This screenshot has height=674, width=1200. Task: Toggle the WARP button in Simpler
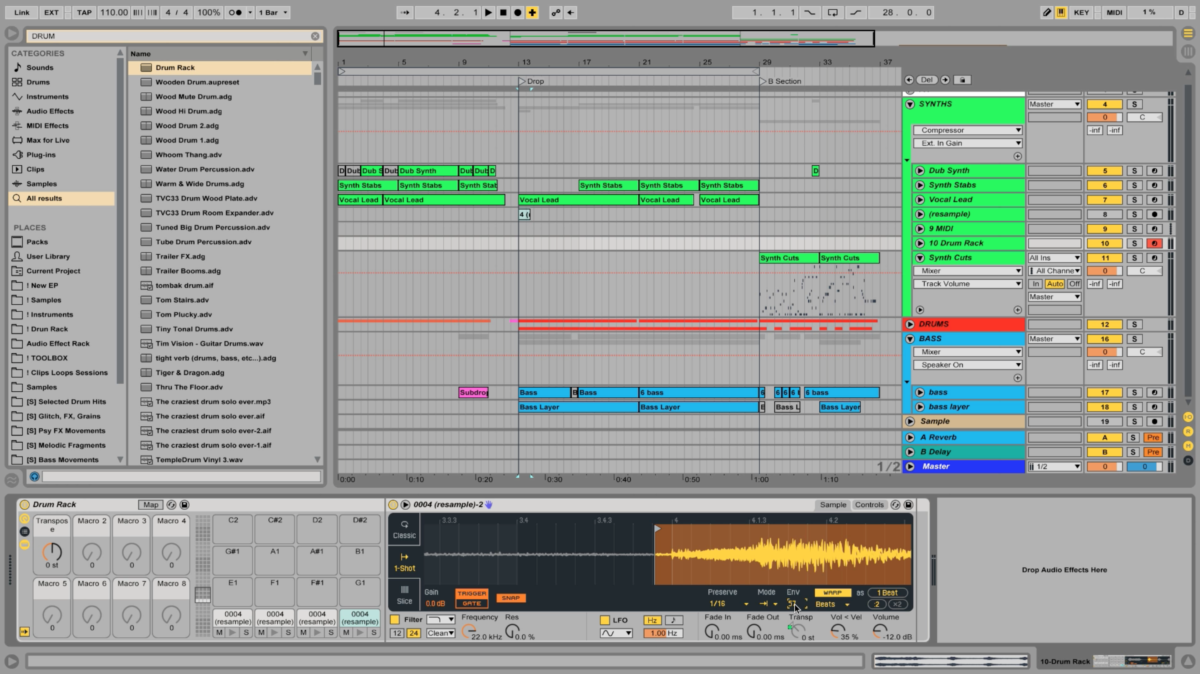[832, 593]
